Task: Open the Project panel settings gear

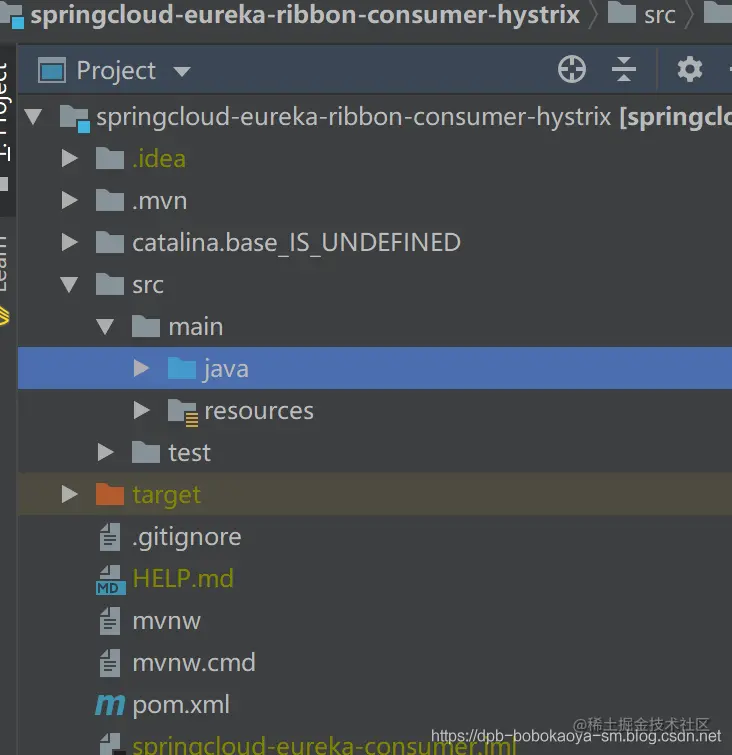Action: pyautogui.click(x=690, y=70)
